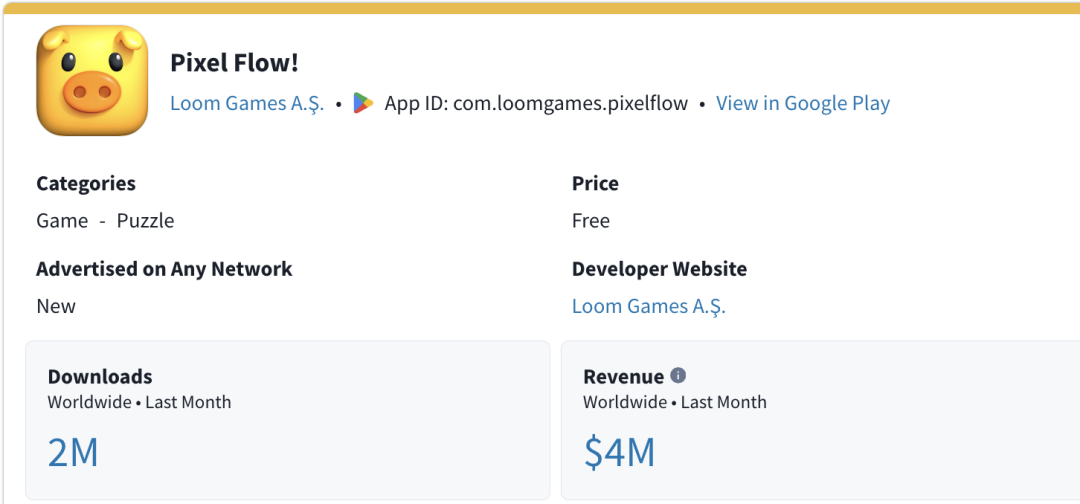Click the Downloads card heading

[100, 377]
